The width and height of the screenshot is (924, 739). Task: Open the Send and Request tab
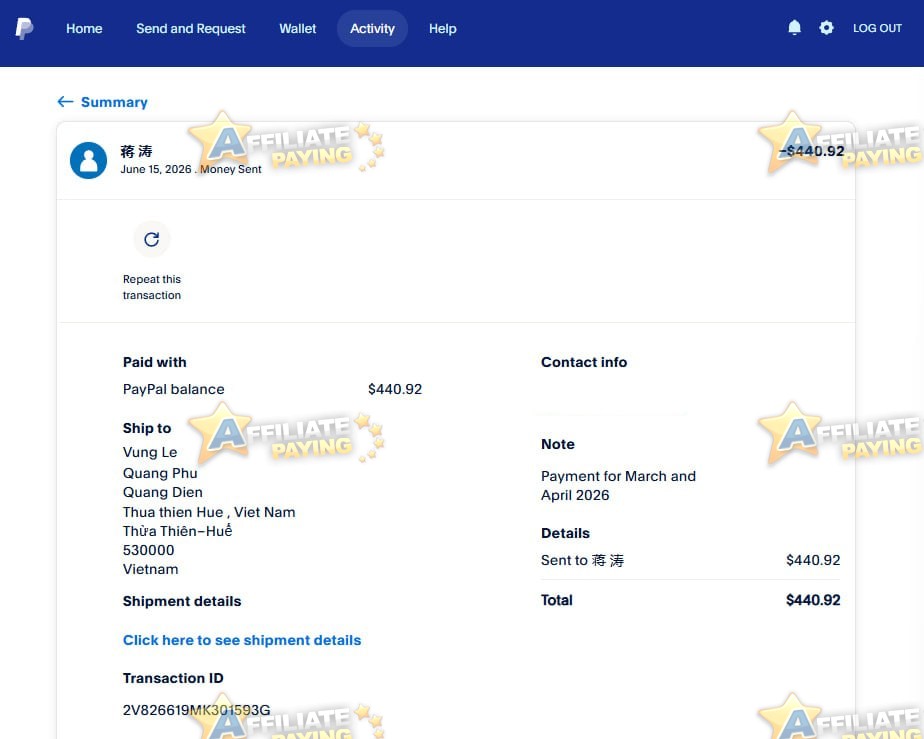click(191, 28)
